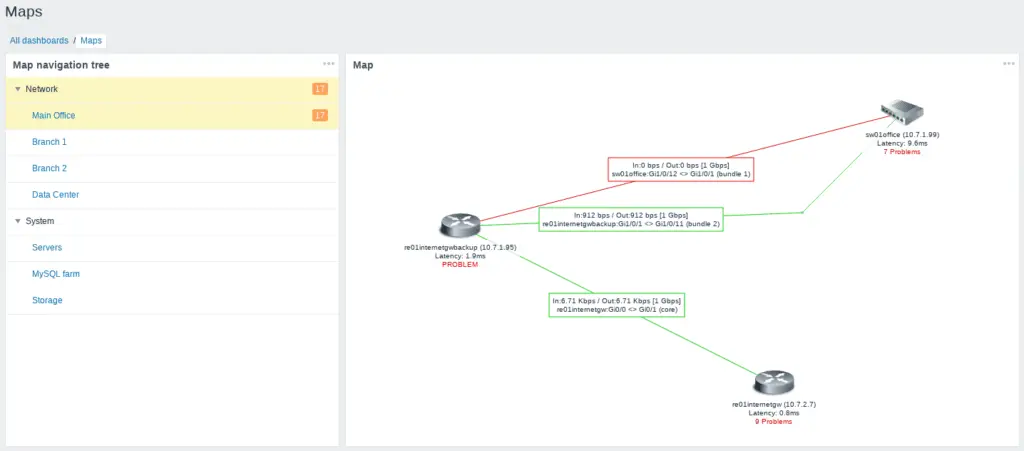Open the Data Center map
Viewport: 1024px width, 451px height.
[x=56, y=194]
